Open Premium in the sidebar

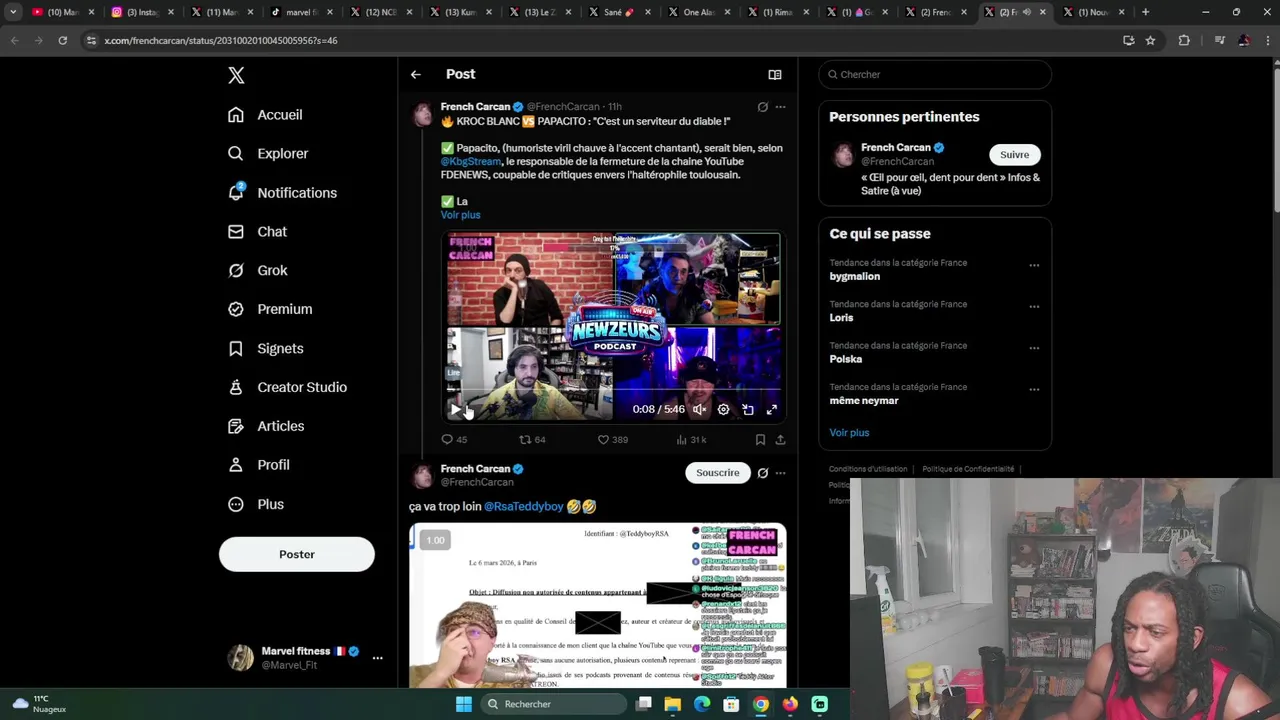270,310
